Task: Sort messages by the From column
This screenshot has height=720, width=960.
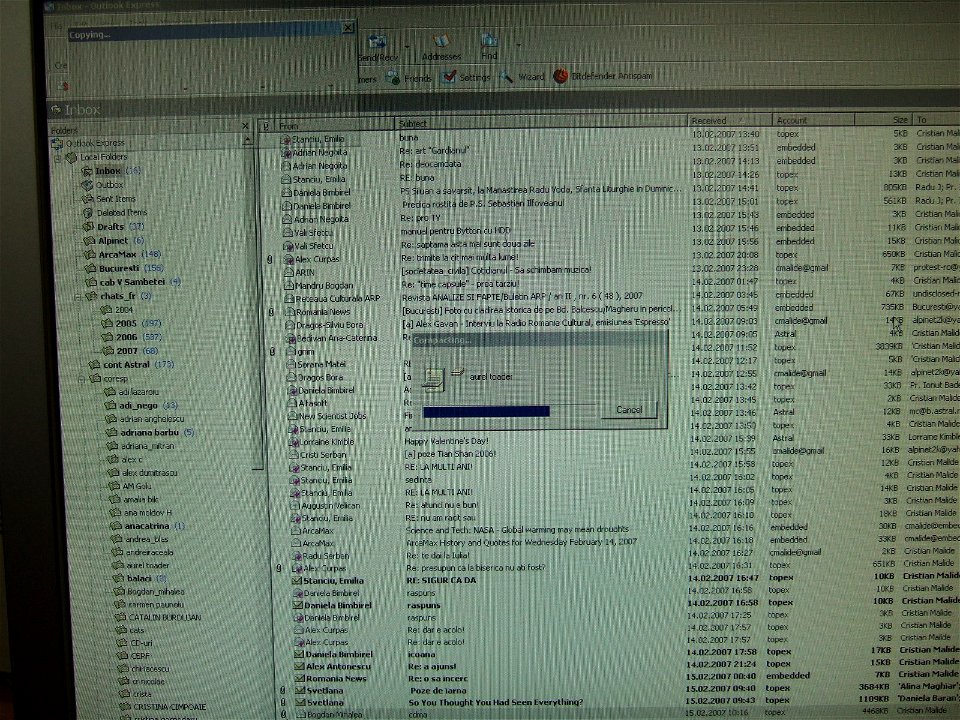Action: [334, 125]
